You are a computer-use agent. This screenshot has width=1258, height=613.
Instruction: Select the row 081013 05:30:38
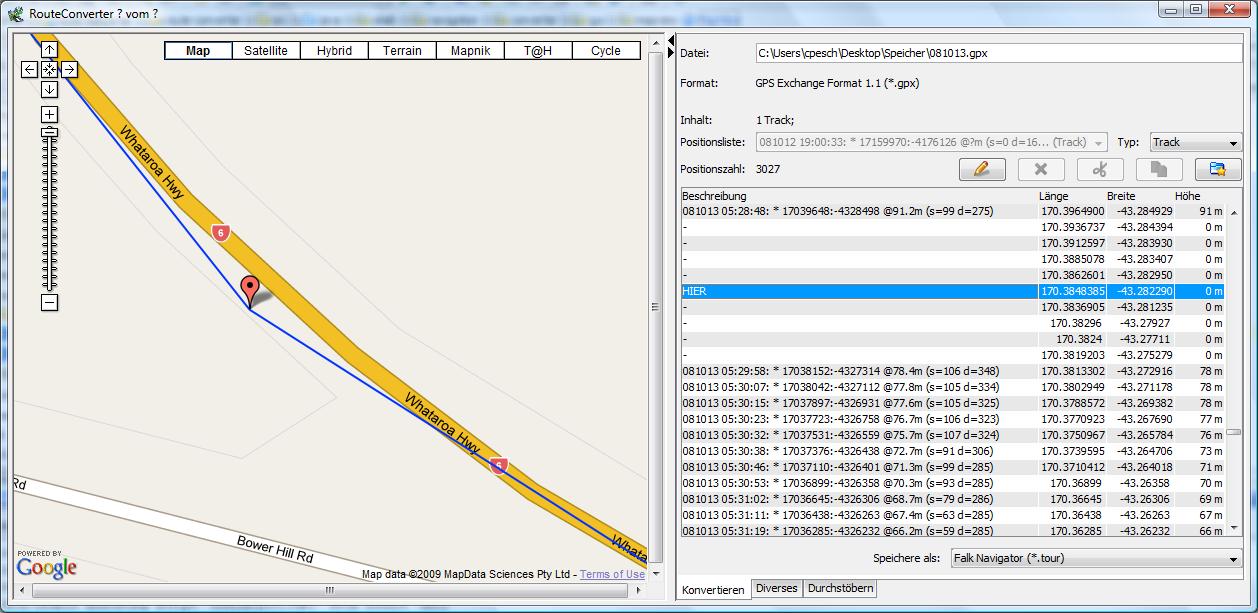coord(953,451)
